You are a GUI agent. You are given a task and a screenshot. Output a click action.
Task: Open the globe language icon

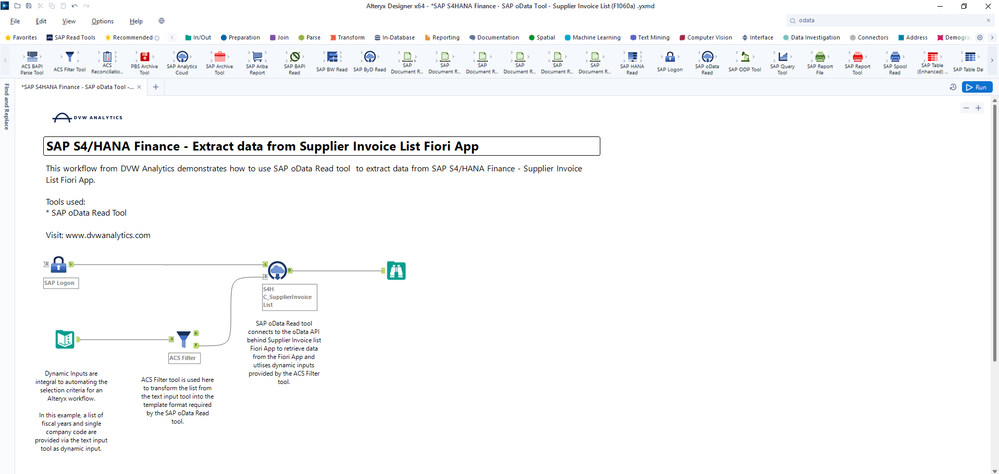tap(161, 21)
